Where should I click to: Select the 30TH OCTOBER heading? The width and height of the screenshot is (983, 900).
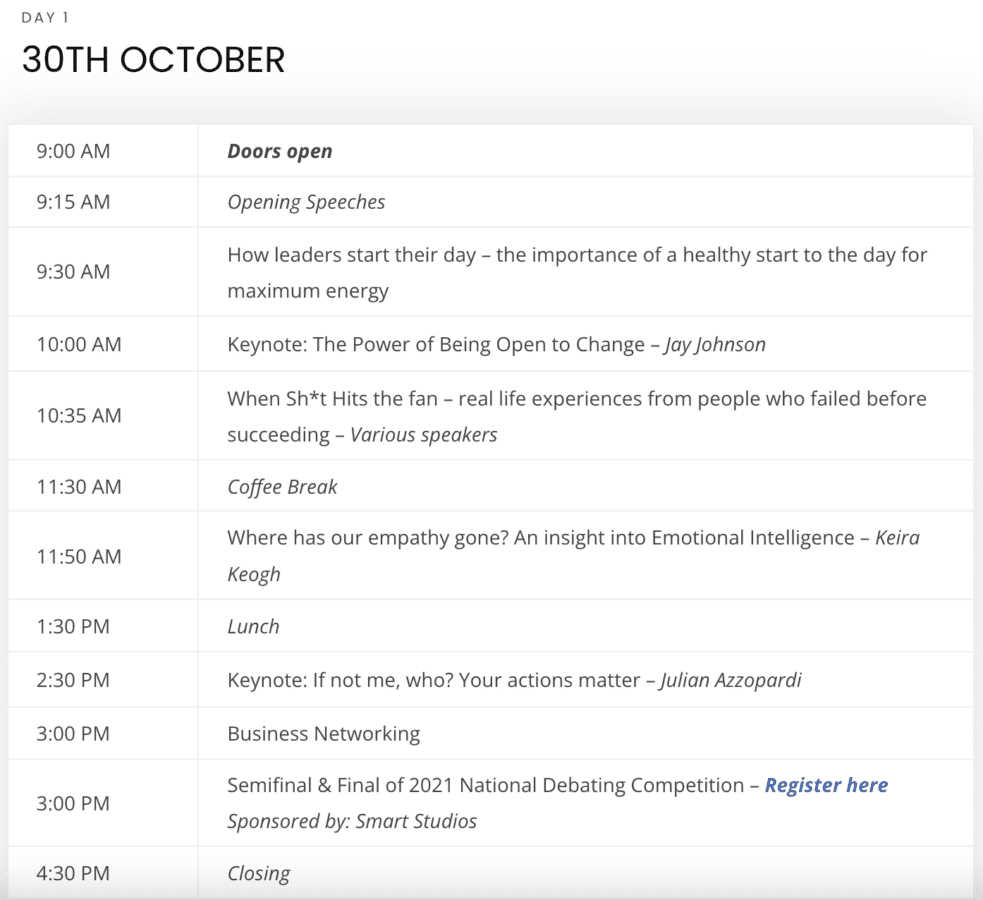pos(154,60)
